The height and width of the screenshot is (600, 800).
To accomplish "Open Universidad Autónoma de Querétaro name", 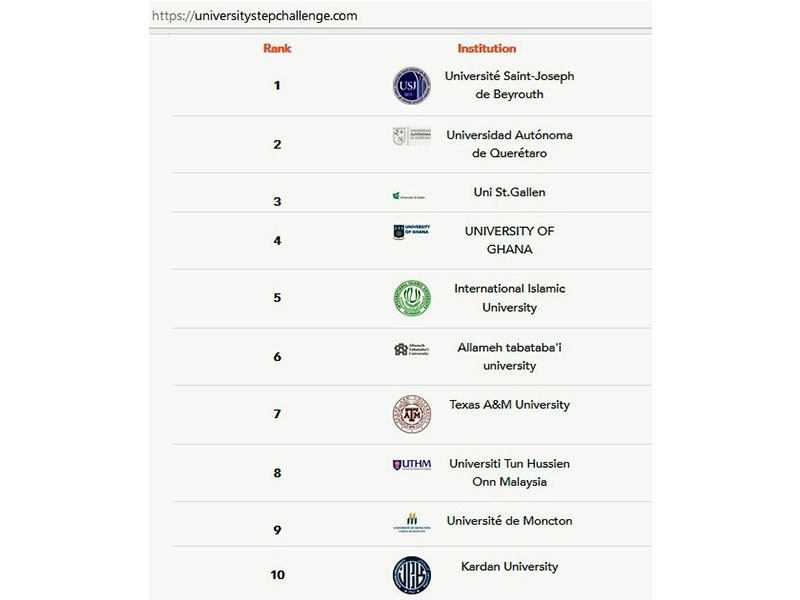I will click(509, 144).
